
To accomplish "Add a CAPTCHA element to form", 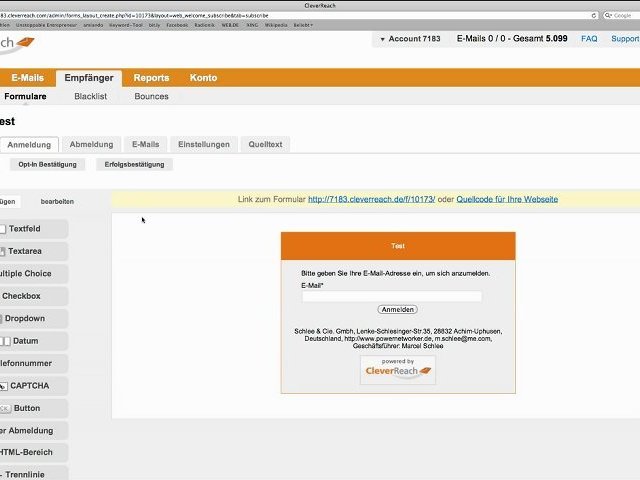I will [x=33, y=386].
